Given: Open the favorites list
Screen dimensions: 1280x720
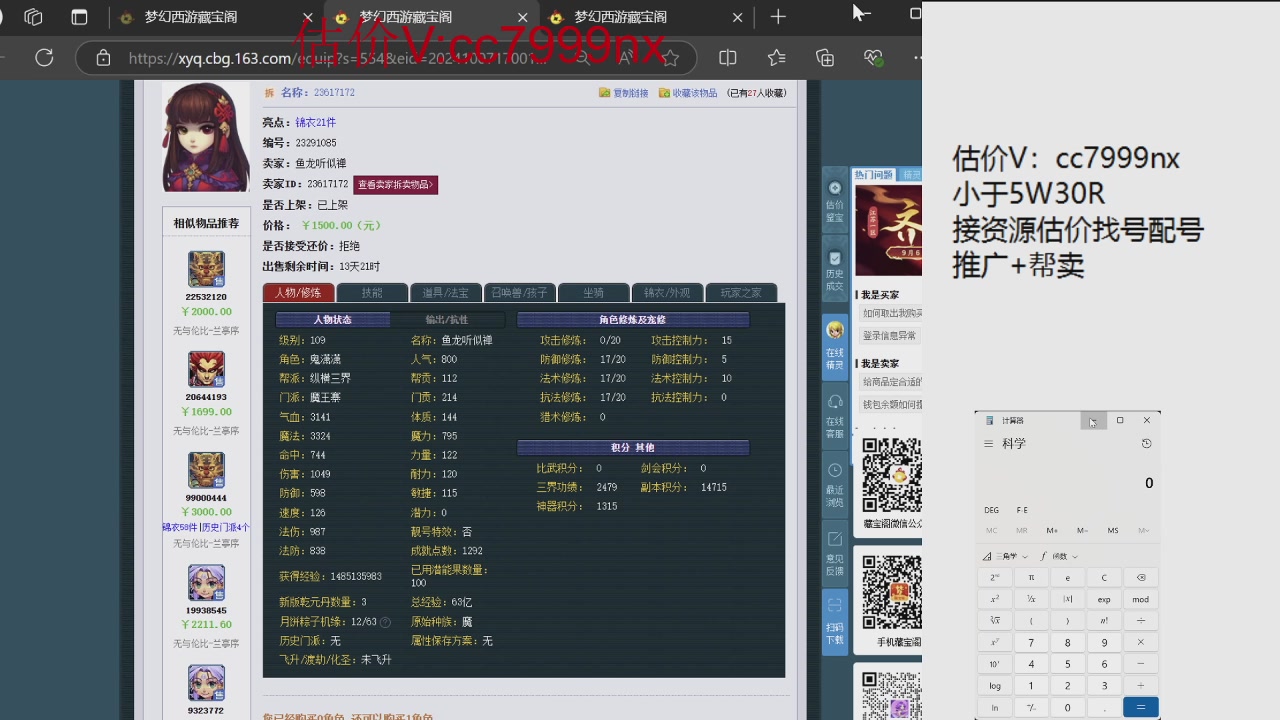Looking at the screenshot, I should tap(776, 58).
